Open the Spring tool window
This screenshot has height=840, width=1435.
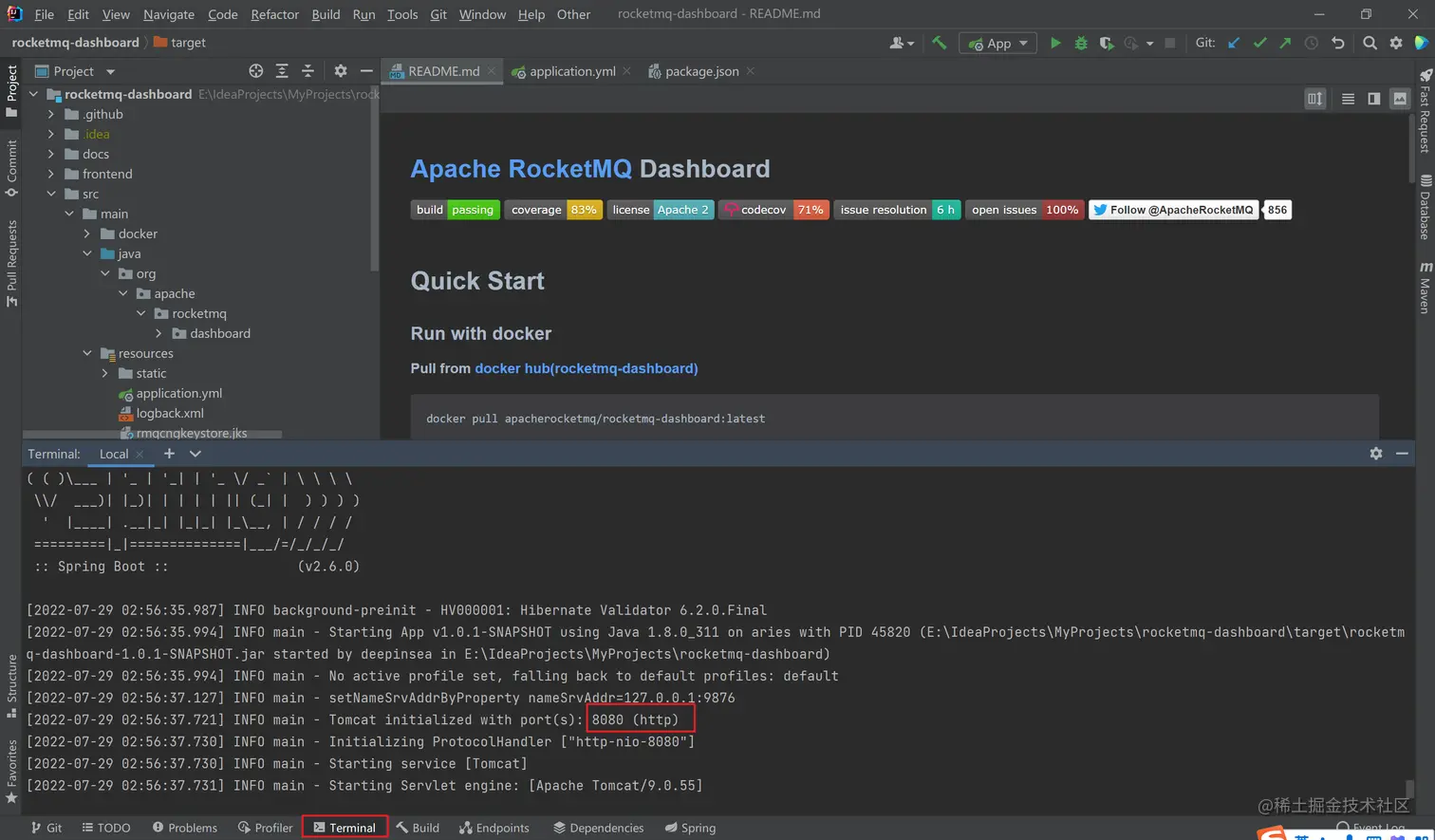point(691,828)
